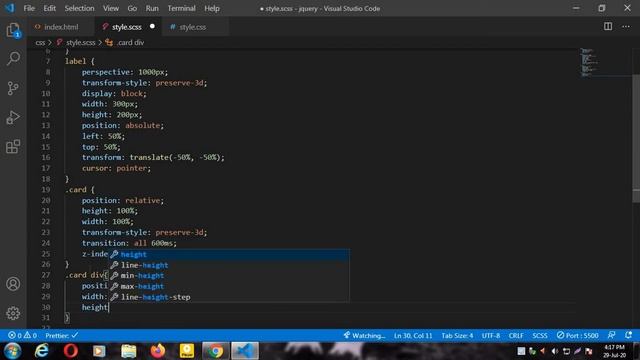Open the Extensions view
This screenshot has height=360, width=640.
(13, 147)
